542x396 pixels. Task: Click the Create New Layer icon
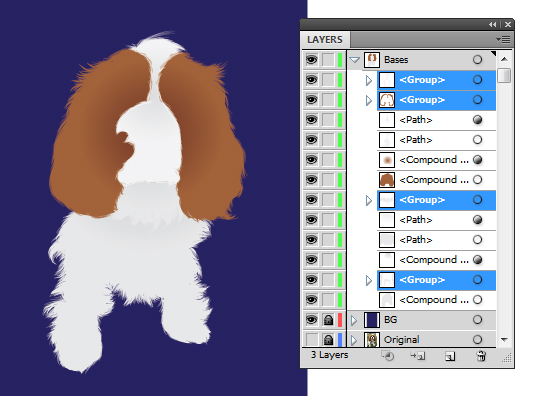(x=450, y=356)
